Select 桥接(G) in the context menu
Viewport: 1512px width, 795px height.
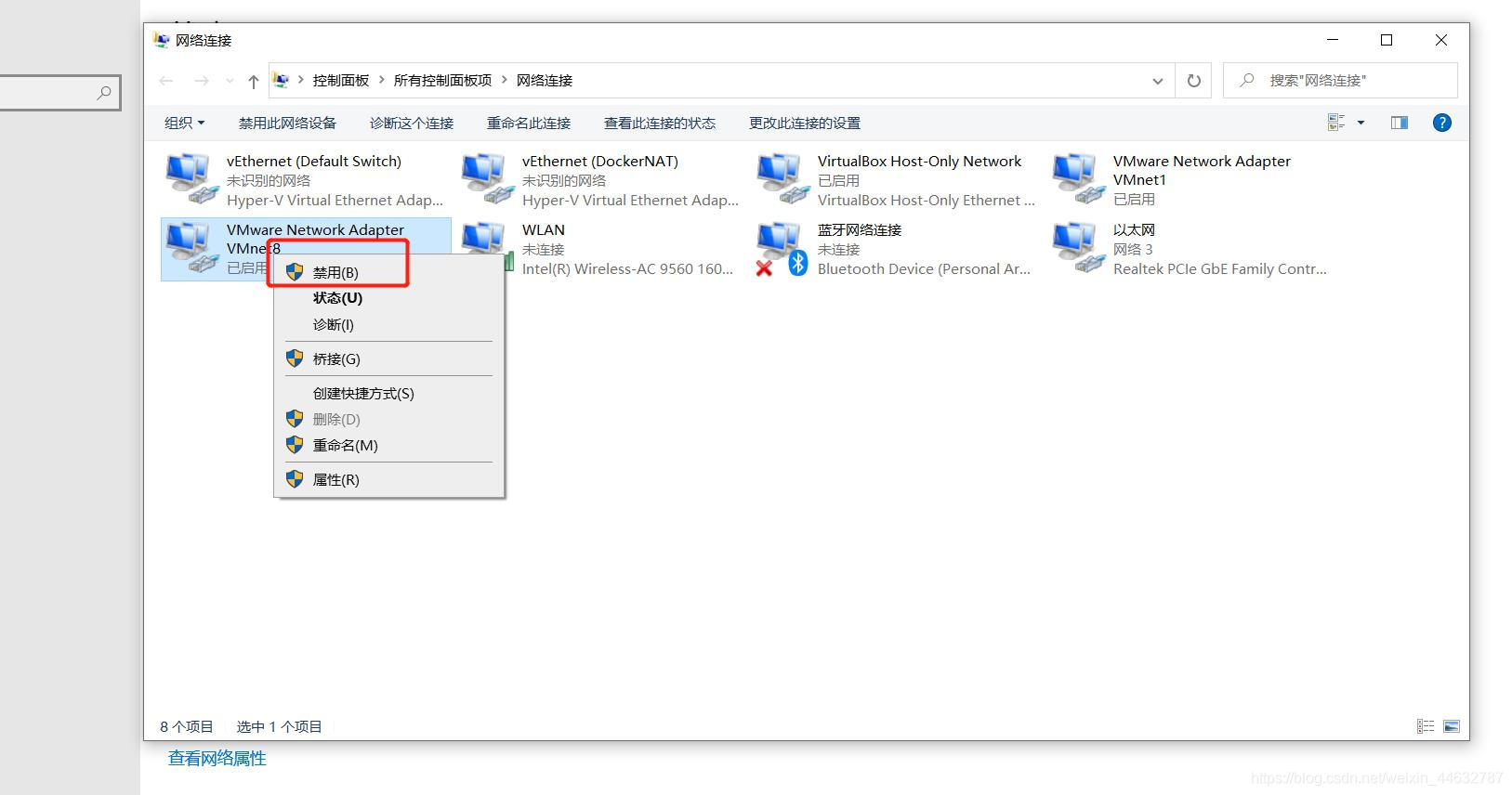(389, 358)
